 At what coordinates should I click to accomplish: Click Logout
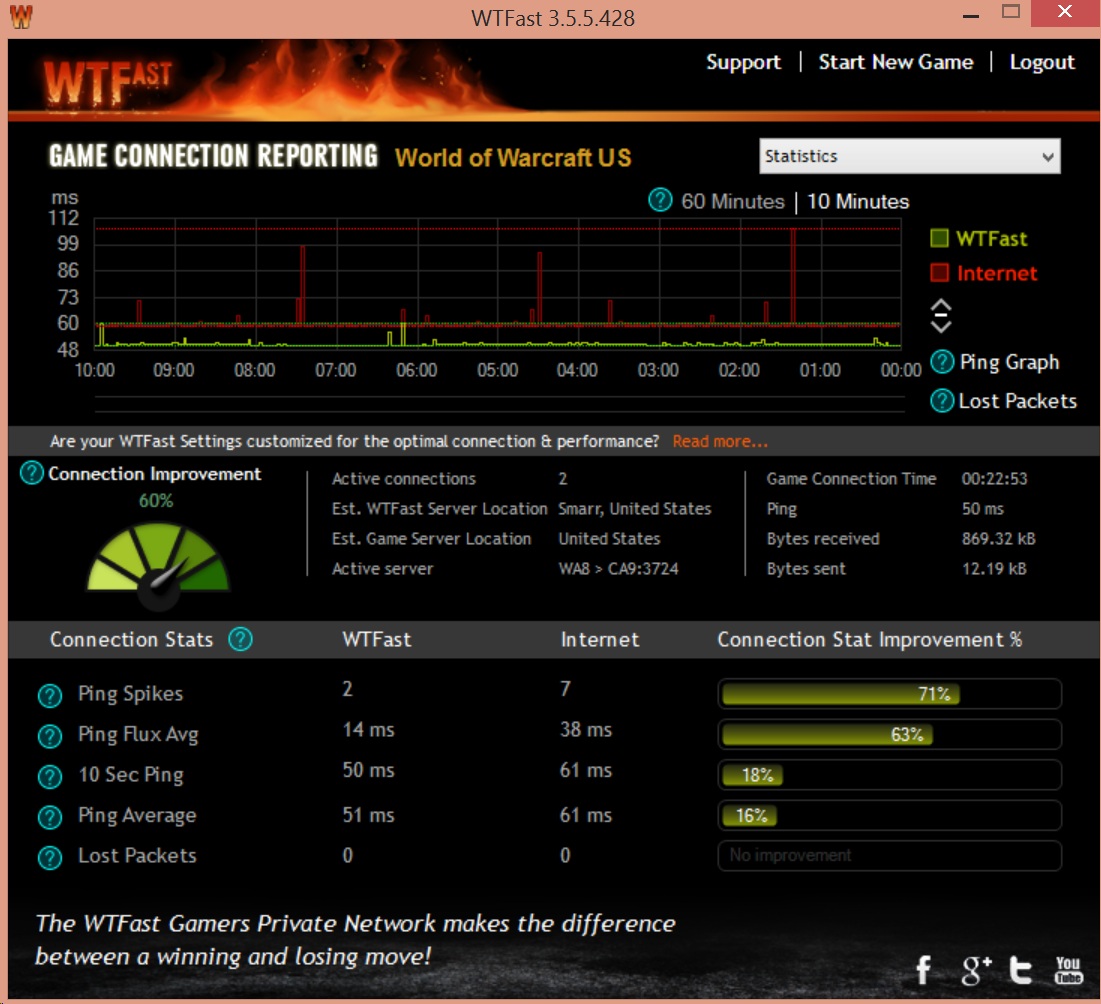coord(1042,62)
